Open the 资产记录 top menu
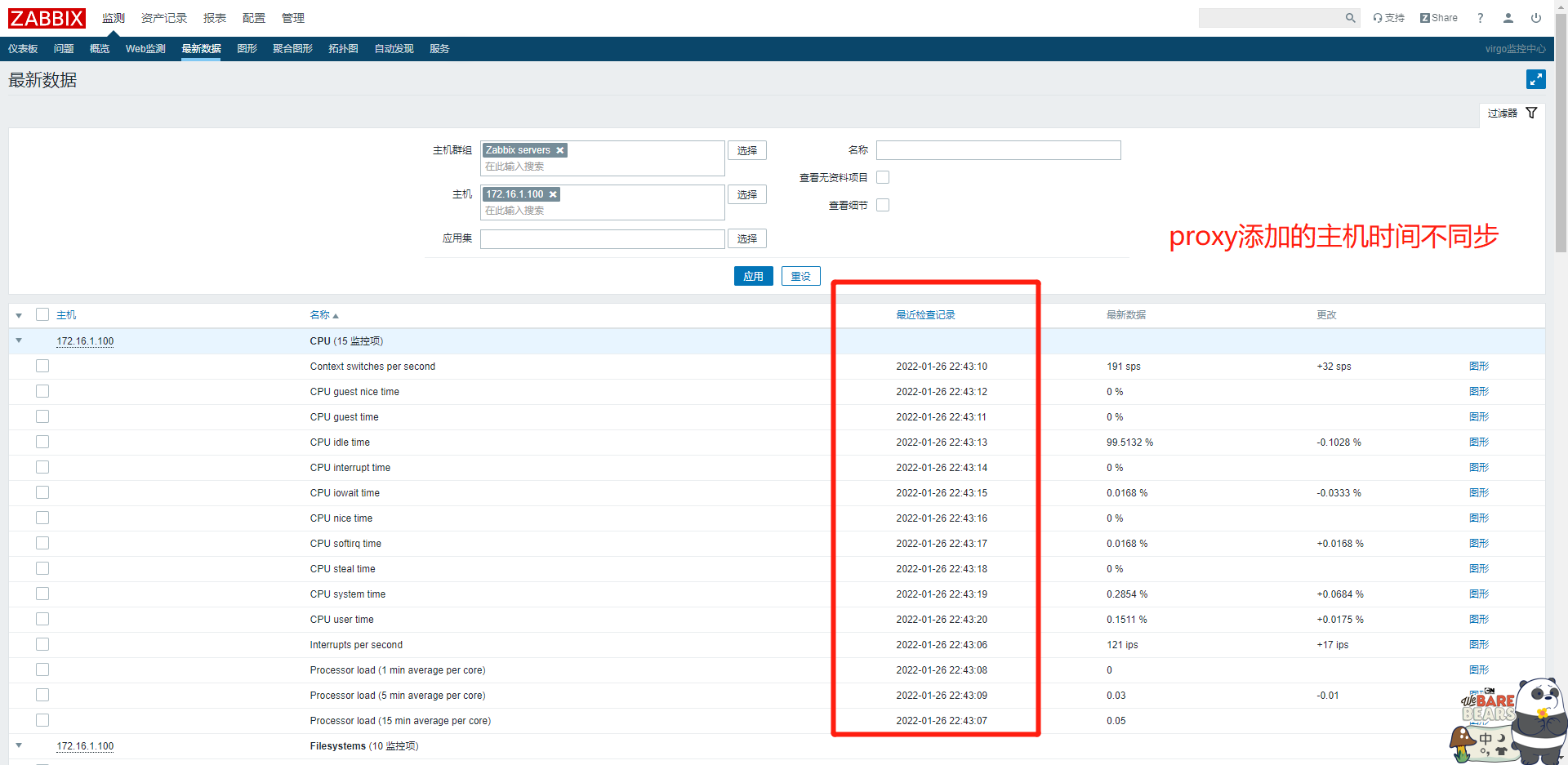Image resolution: width=1568 pixels, height=765 pixels. coord(163,18)
